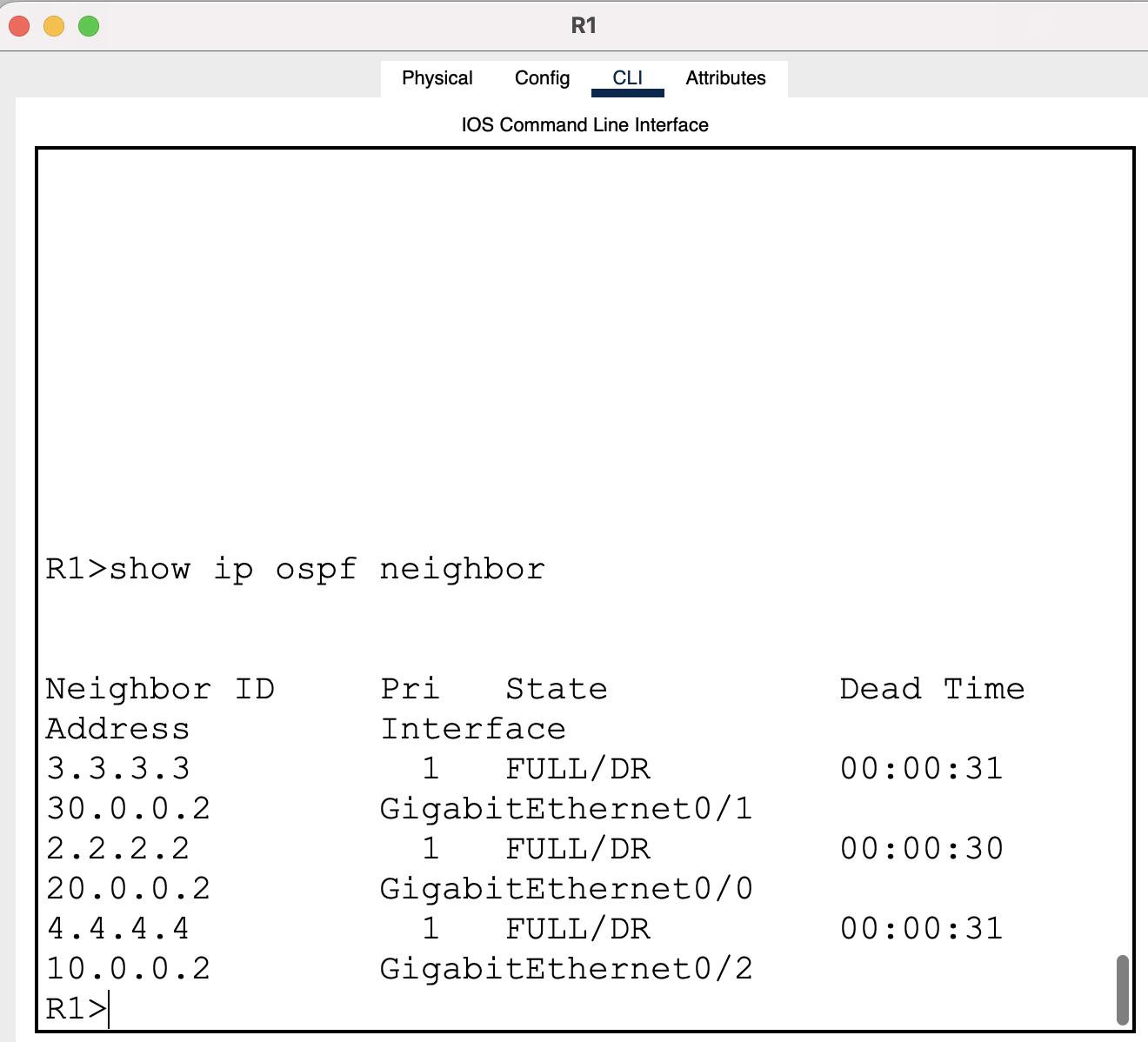Click dead time 00:00:30

(922, 849)
